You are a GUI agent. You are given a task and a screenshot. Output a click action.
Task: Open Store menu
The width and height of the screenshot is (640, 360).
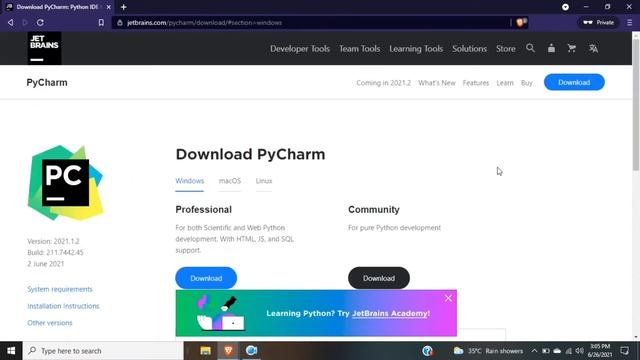tap(506, 49)
